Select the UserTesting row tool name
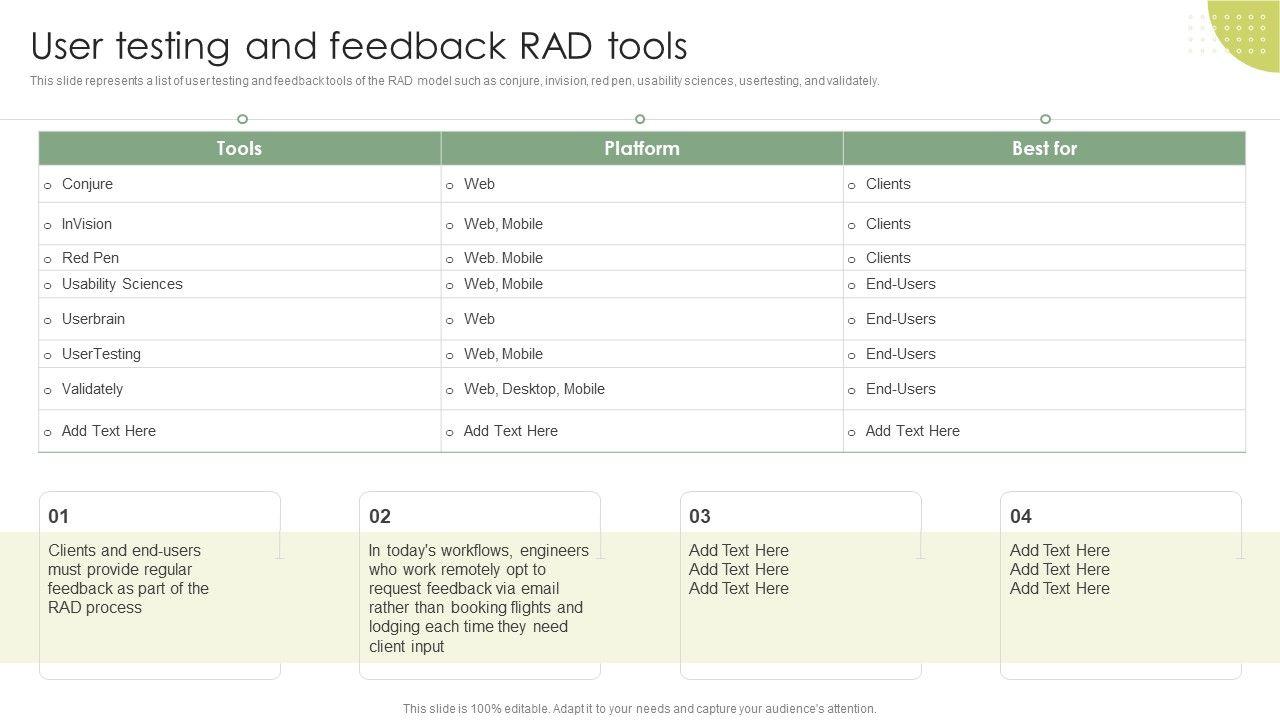The height and width of the screenshot is (720, 1280). point(101,354)
